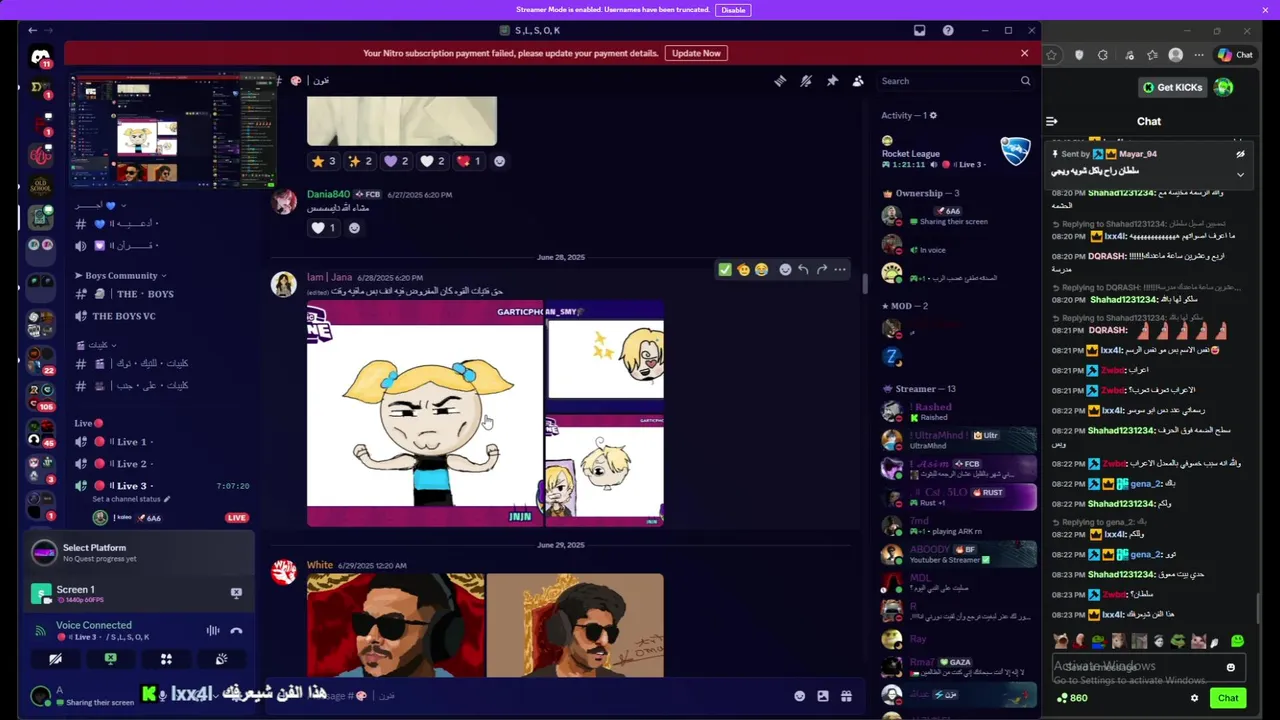Screen dimensions: 1280x720
Task: Click the Discord search field
Action: pos(955,81)
